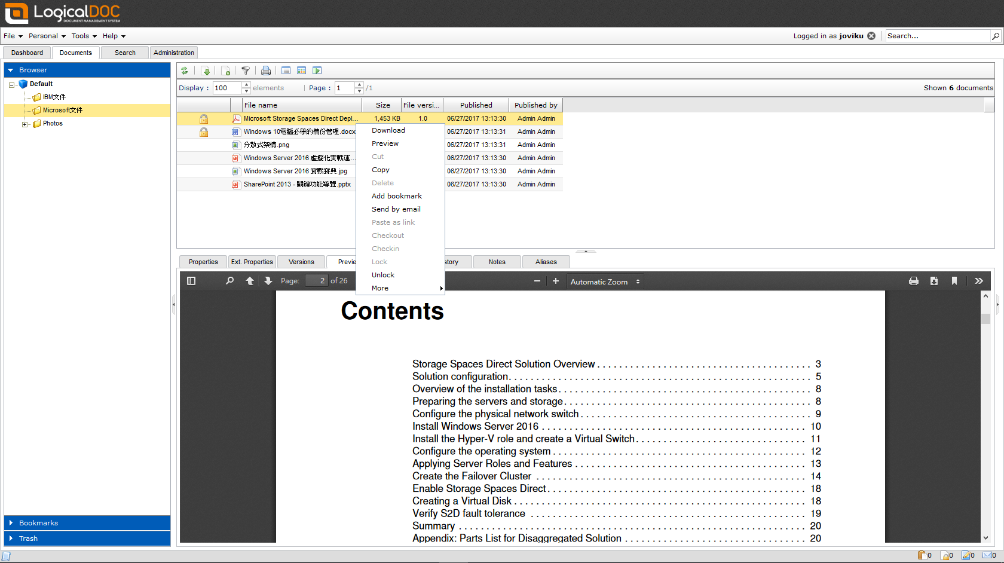Viewport: 1004px width, 563px height.
Task: Click the gallery view toolbar icon
Action: click(x=302, y=70)
